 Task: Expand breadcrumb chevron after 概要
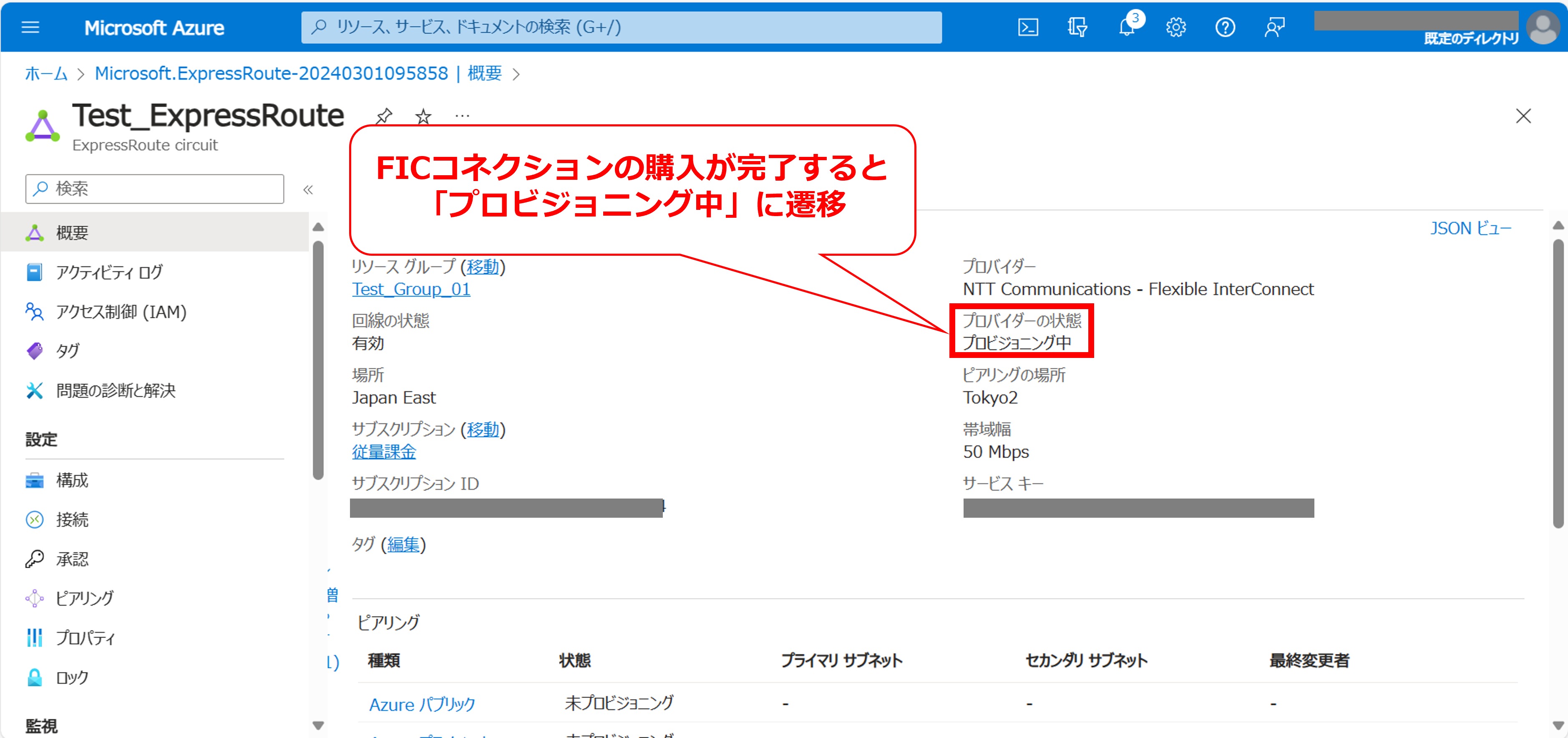click(516, 74)
